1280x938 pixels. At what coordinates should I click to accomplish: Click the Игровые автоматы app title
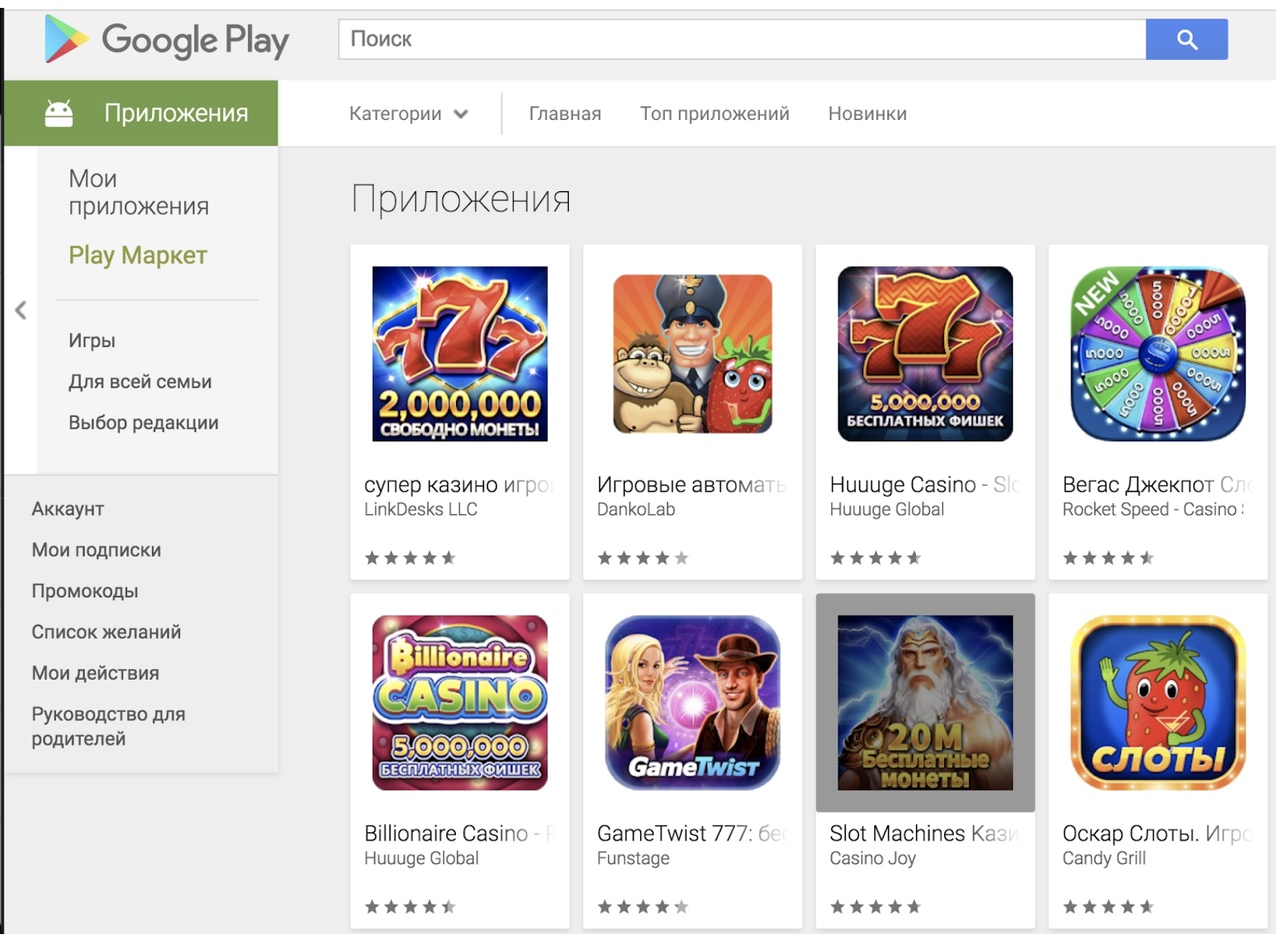[x=691, y=485]
